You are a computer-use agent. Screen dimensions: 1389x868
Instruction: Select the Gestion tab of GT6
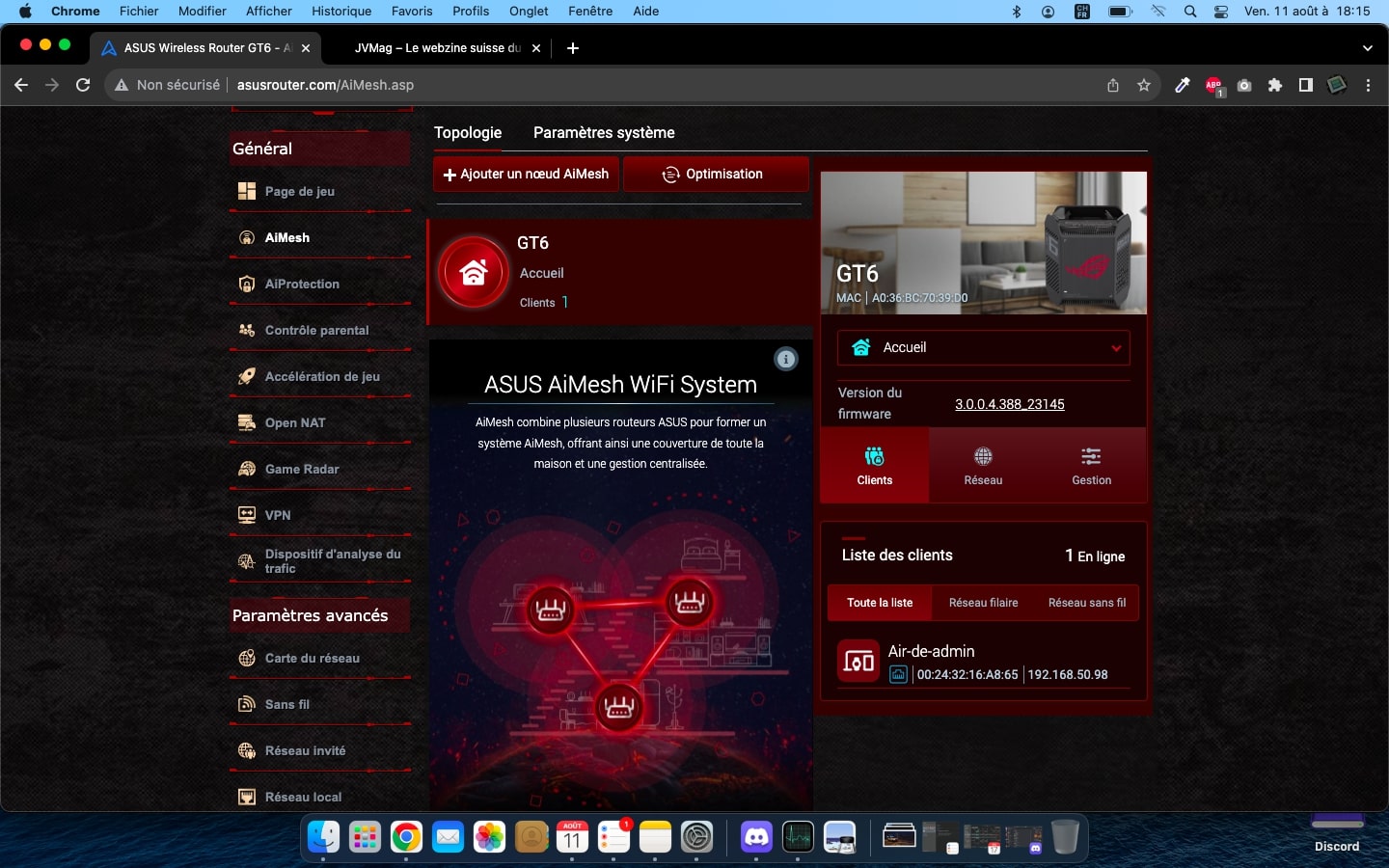point(1091,465)
